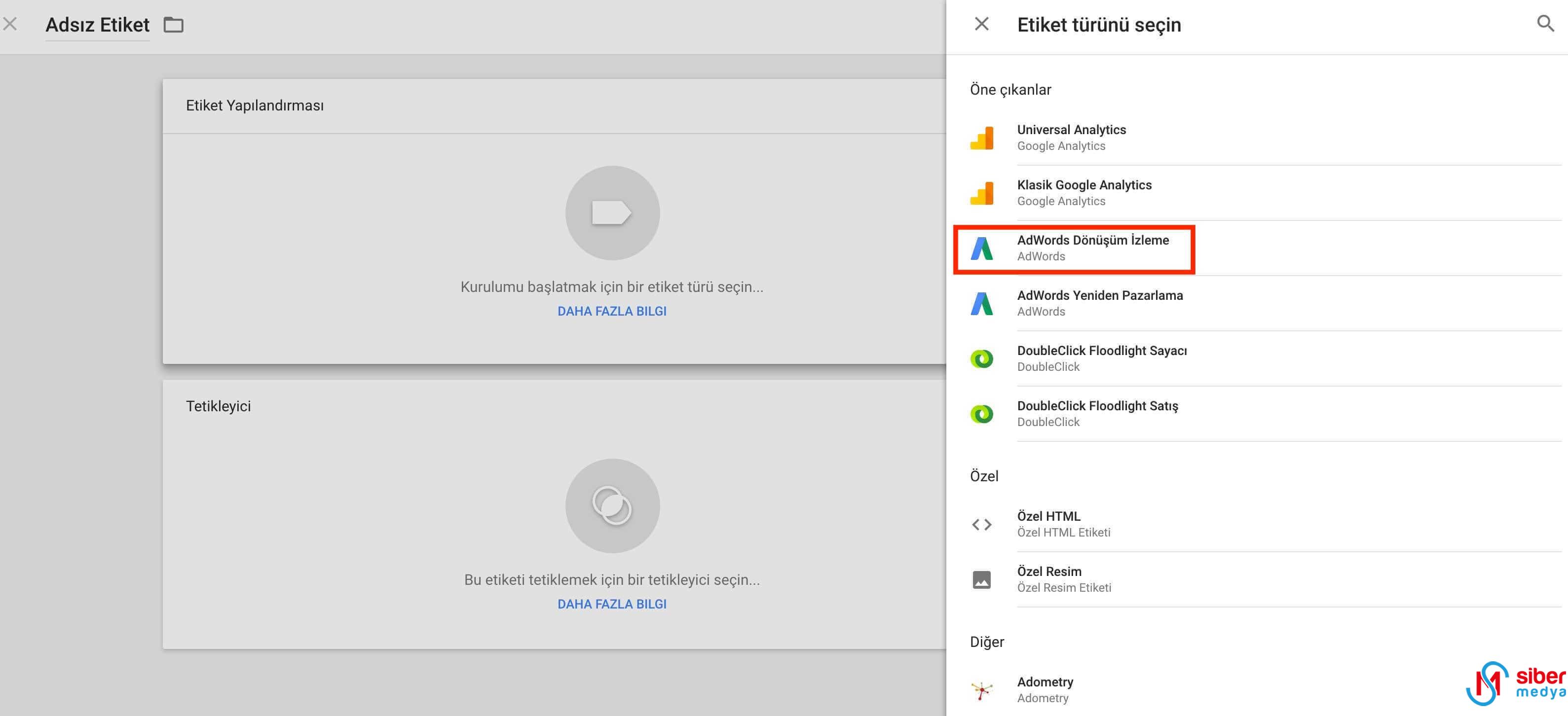1568x716 pixels.
Task: Open DAHA FAZLA BILGI link under Tetikleyici
Action: (612, 604)
